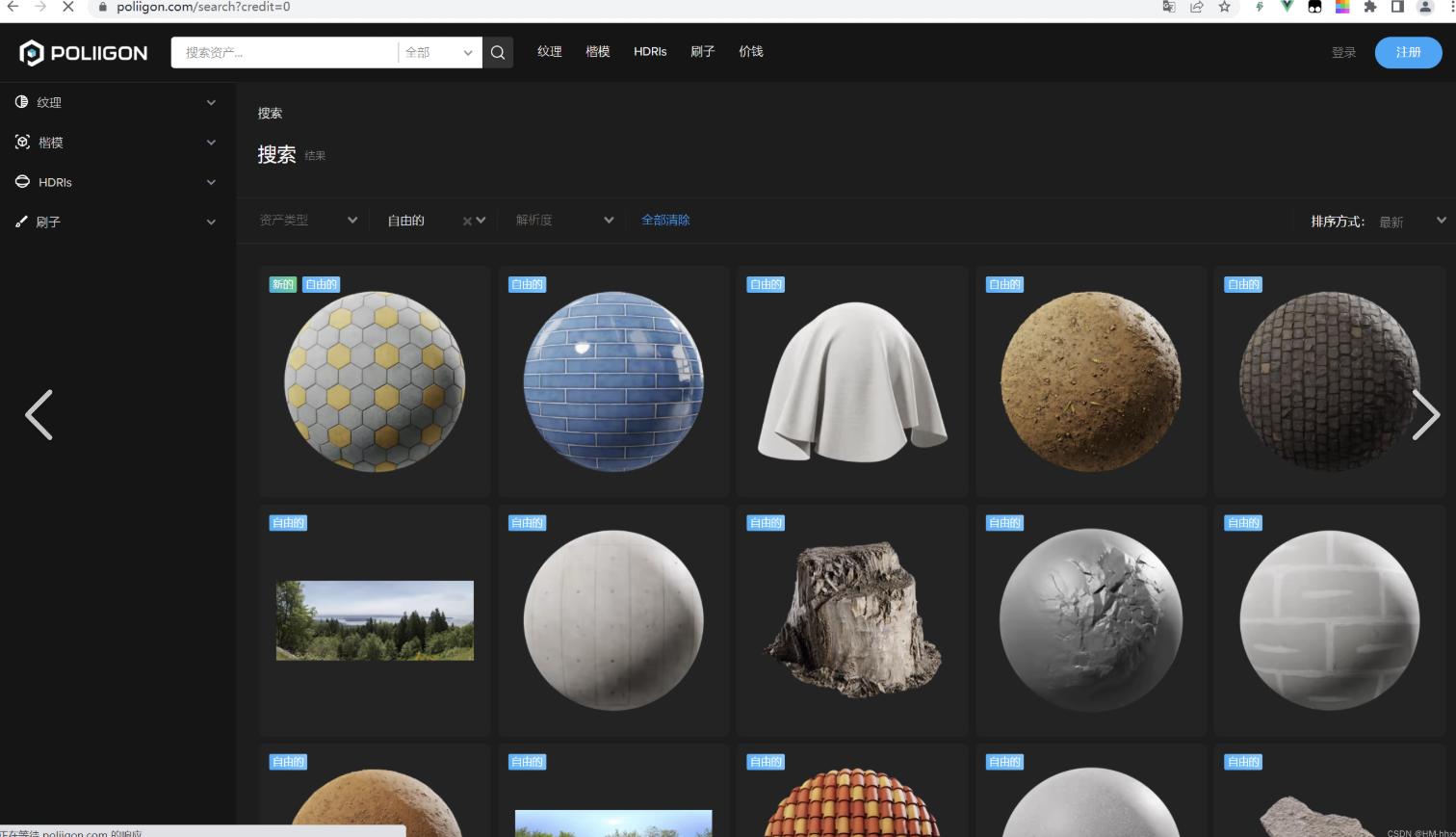This screenshot has height=837, width=1456.
Task: Open the 价钱 pricing menu item
Action: pyautogui.click(x=750, y=52)
